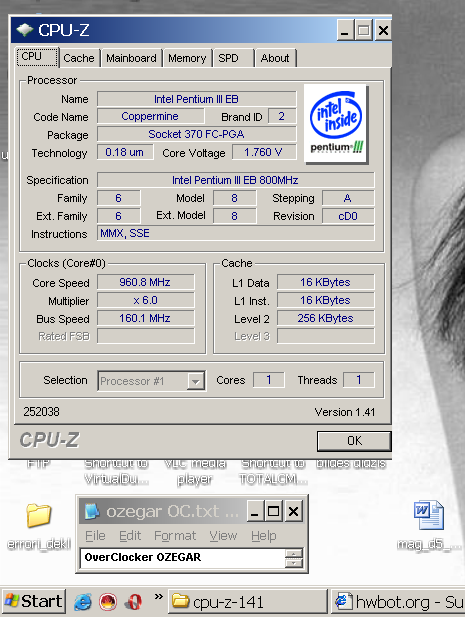
Task: Click the OK button in CPU-Z
Action: 354,441
